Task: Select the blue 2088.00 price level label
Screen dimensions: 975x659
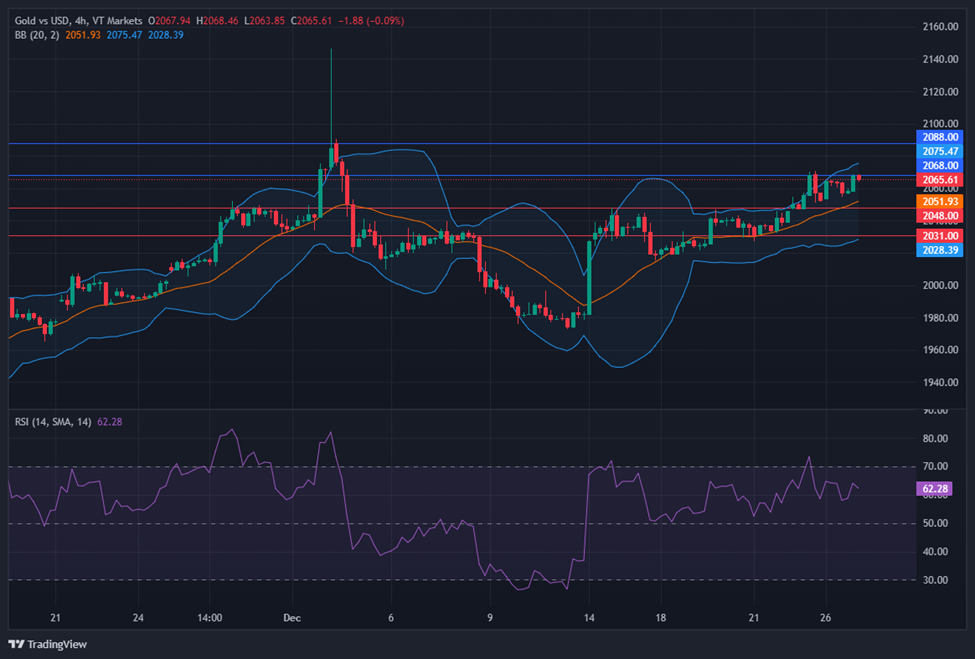Action: point(940,136)
